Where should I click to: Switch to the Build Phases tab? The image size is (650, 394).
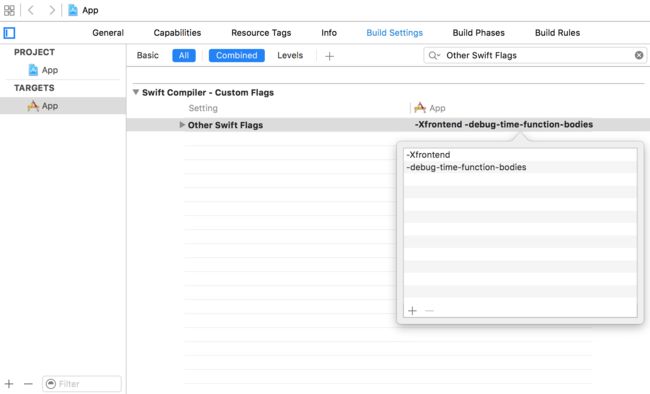[478, 33]
